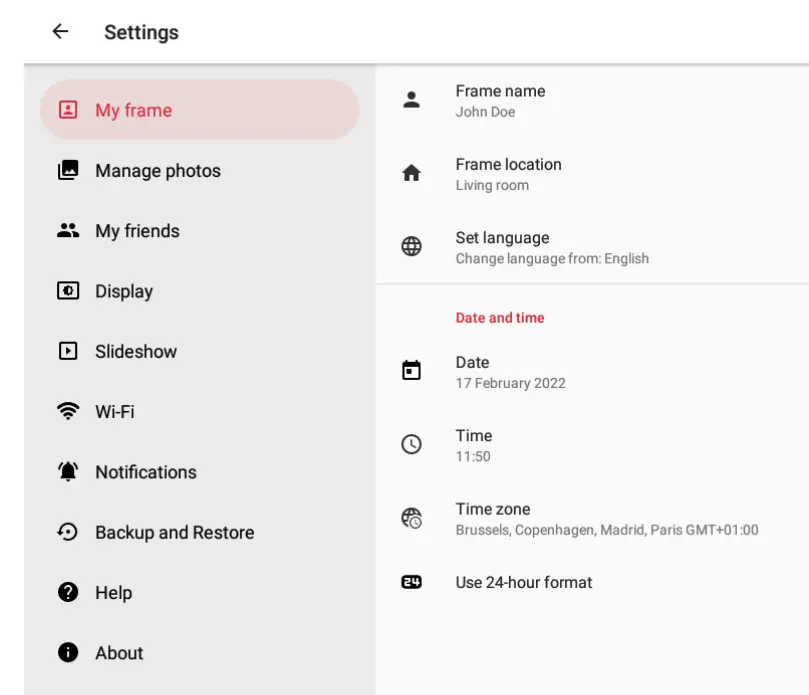Click the My frame portrait icon
The image size is (809, 695).
(68, 110)
